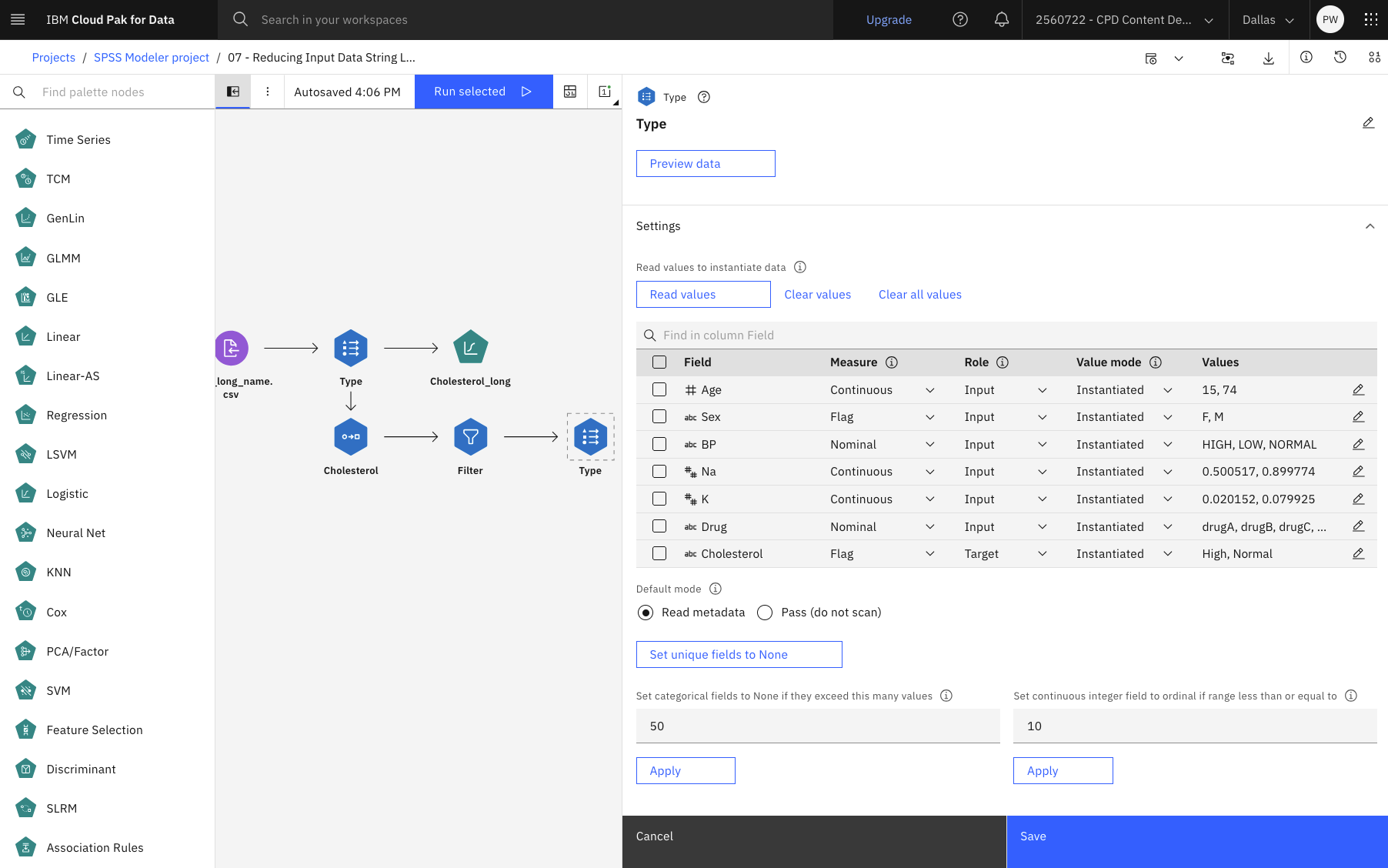
Task: Select the Cholesterol reclassify node
Action: 351,437
